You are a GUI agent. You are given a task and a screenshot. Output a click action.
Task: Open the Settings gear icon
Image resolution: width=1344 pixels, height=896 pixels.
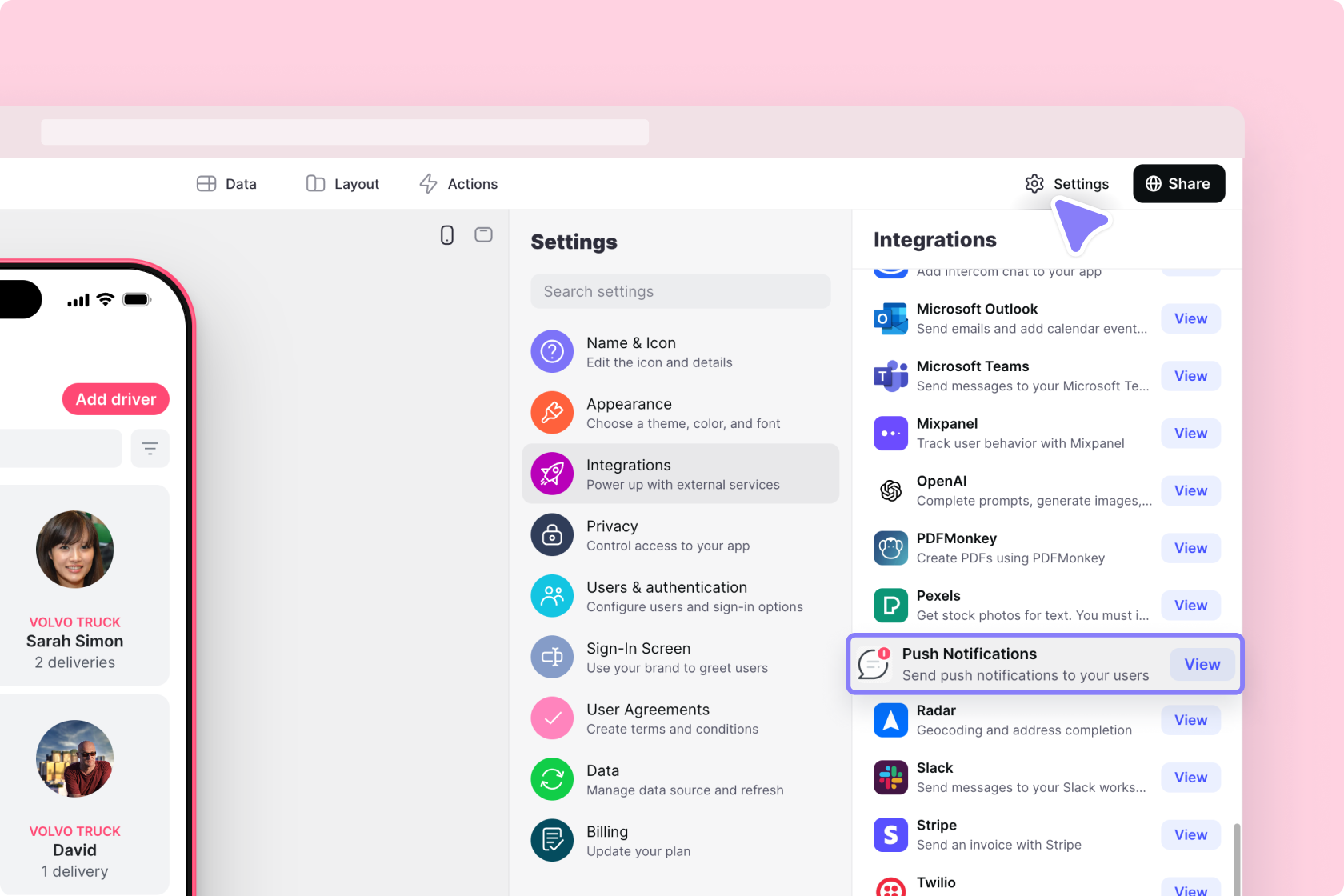[1034, 183]
